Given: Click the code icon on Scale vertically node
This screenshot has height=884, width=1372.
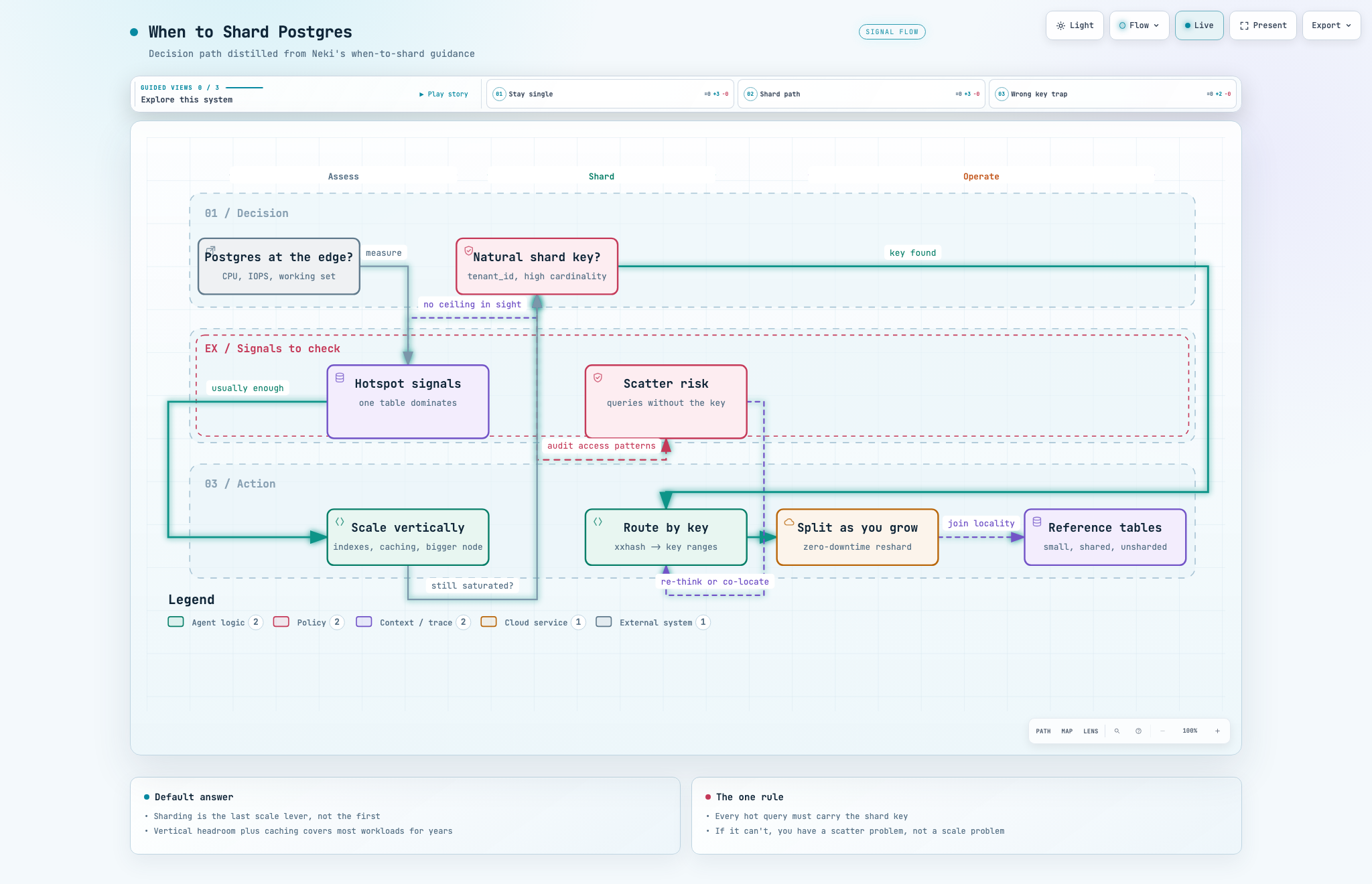Looking at the screenshot, I should pos(340,522).
